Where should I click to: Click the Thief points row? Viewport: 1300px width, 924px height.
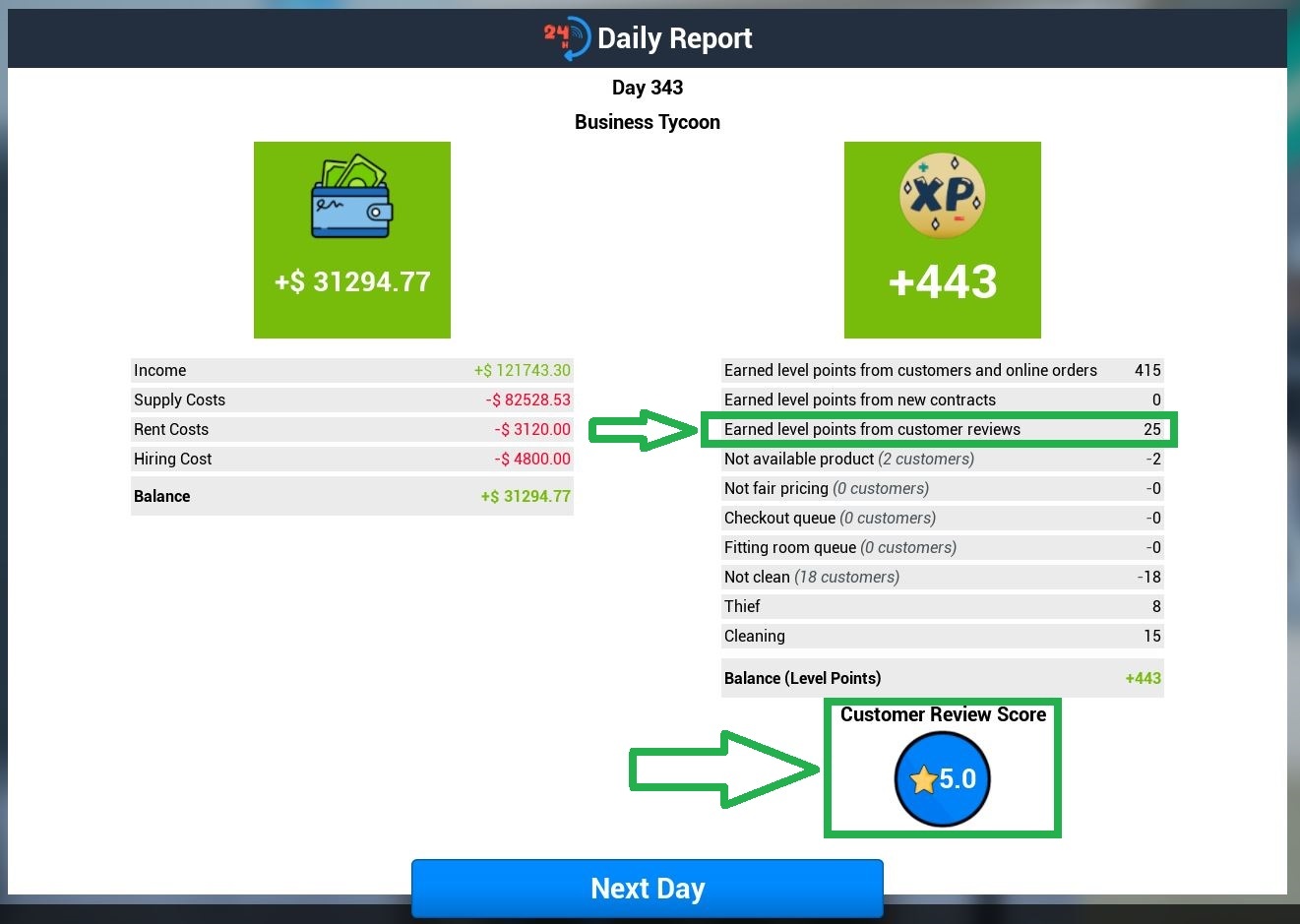943,606
